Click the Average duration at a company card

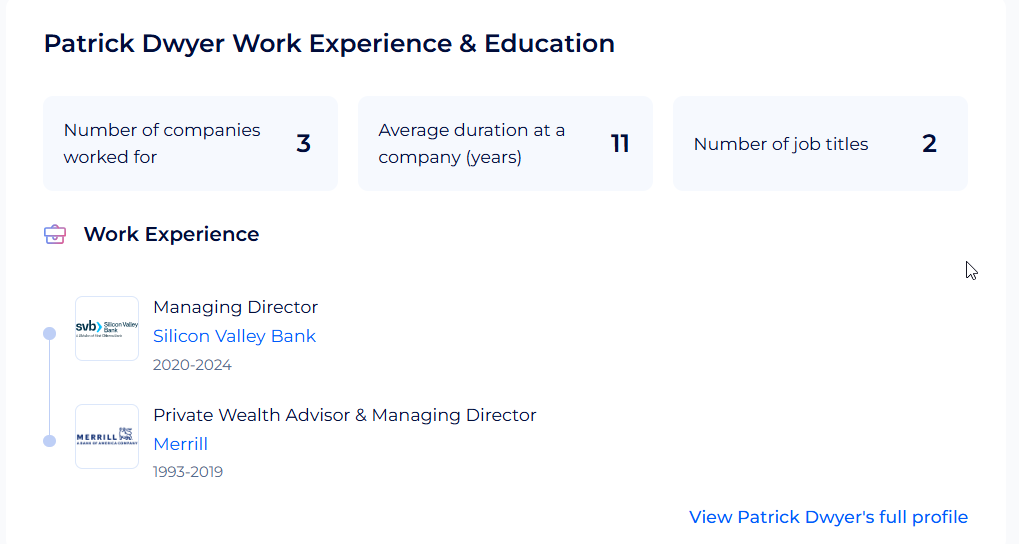(505, 144)
